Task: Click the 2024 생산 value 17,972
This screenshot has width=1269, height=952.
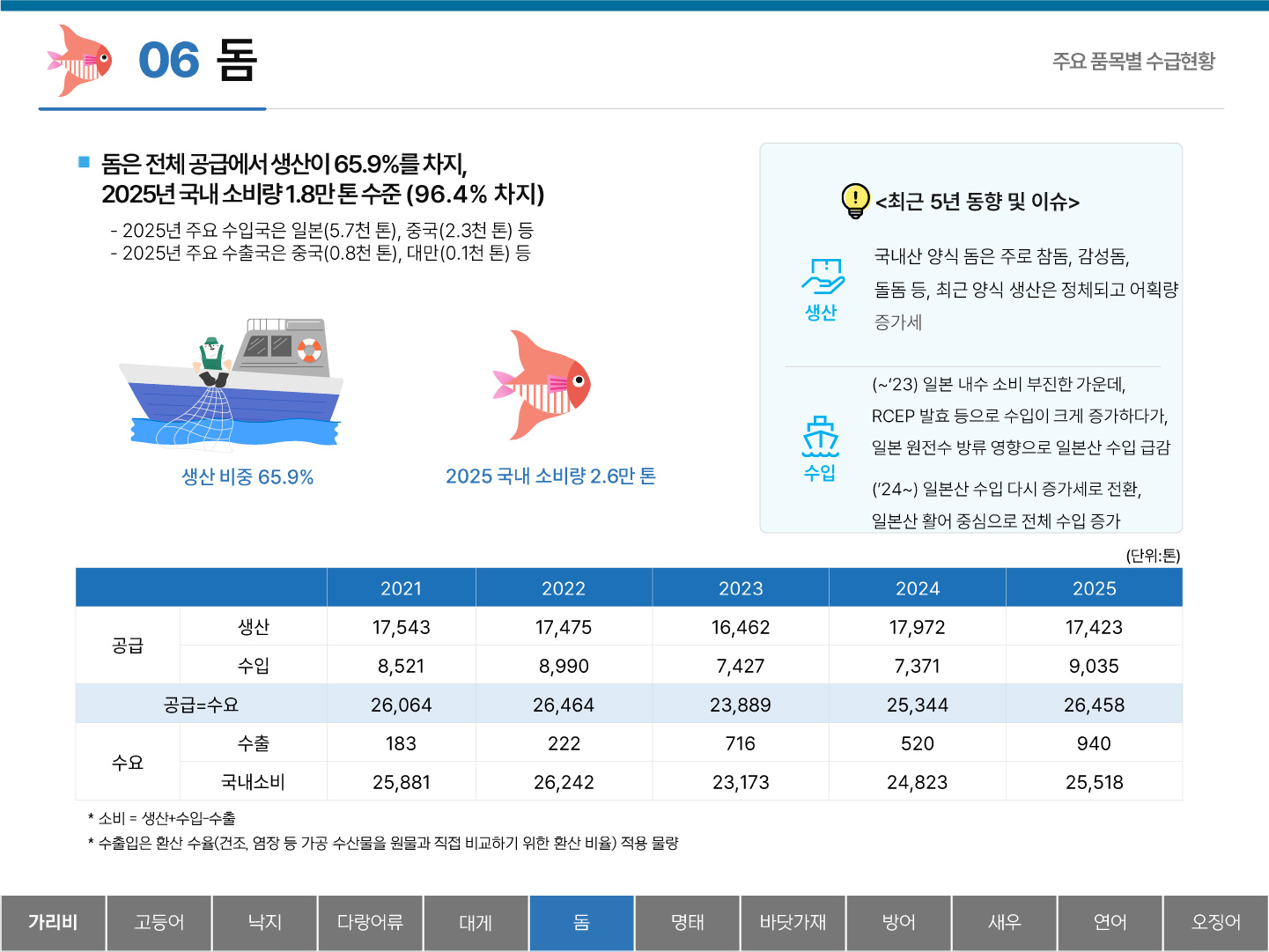Action: [918, 627]
